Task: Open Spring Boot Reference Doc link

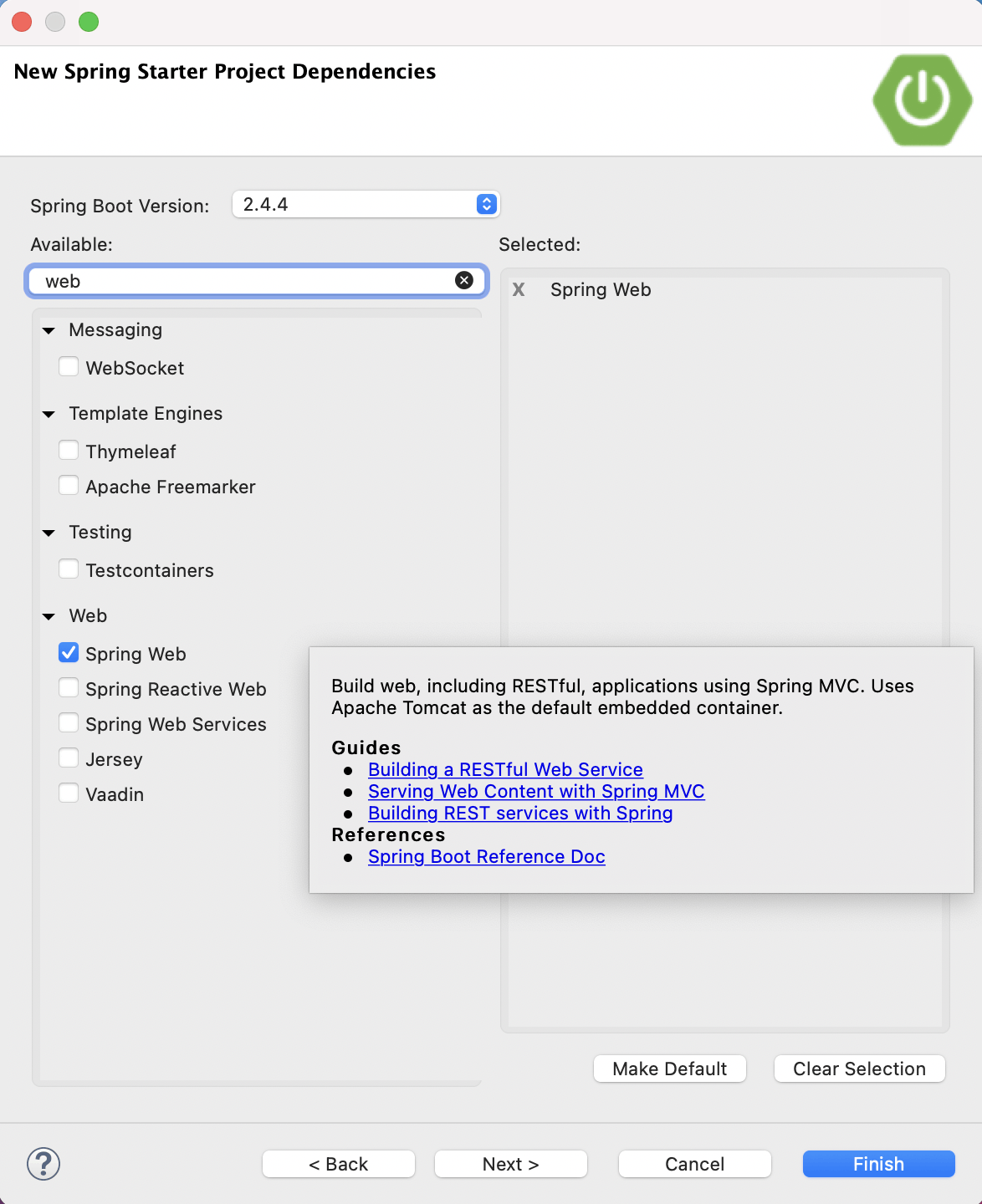Action: click(487, 856)
